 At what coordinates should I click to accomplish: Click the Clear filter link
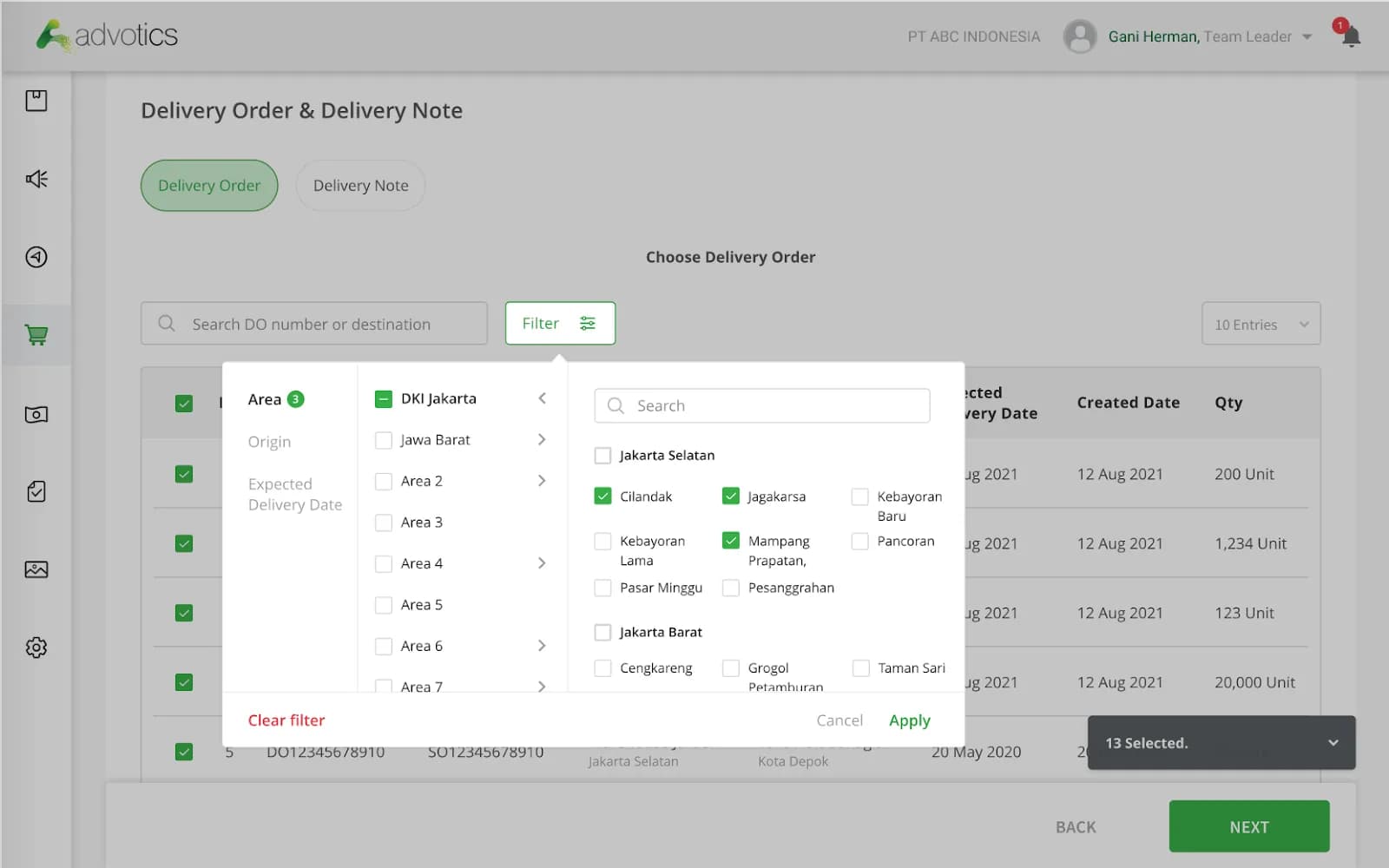point(286,720)
